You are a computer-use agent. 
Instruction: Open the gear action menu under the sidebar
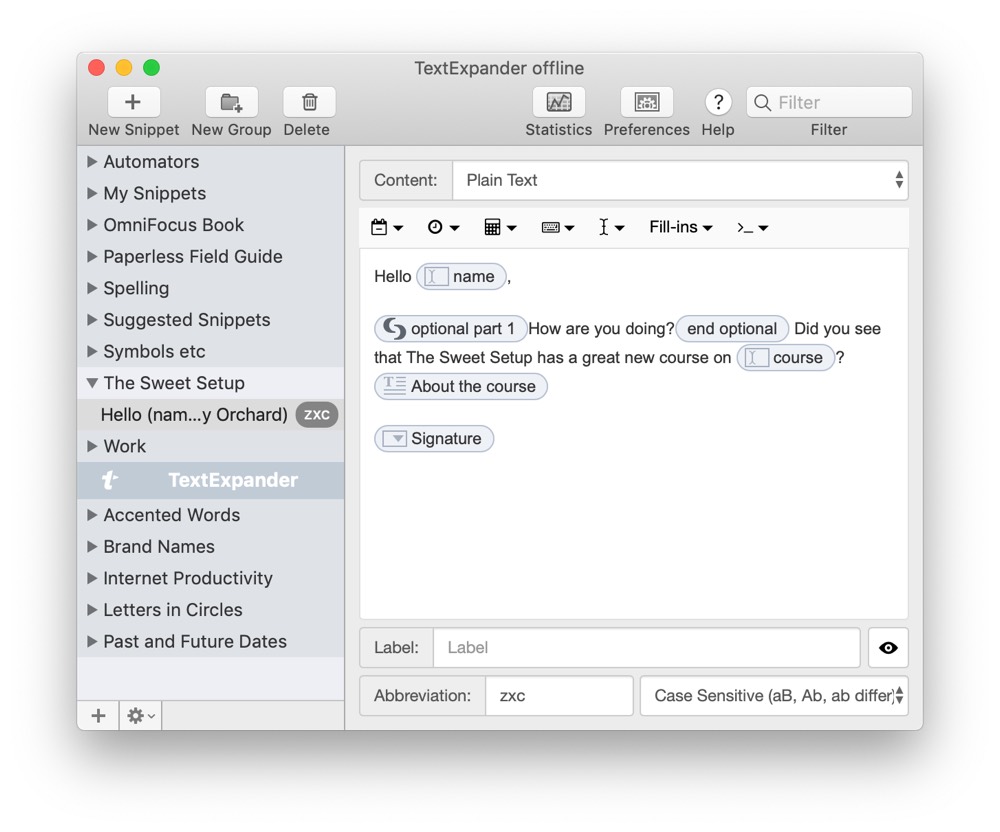[140, 715]
